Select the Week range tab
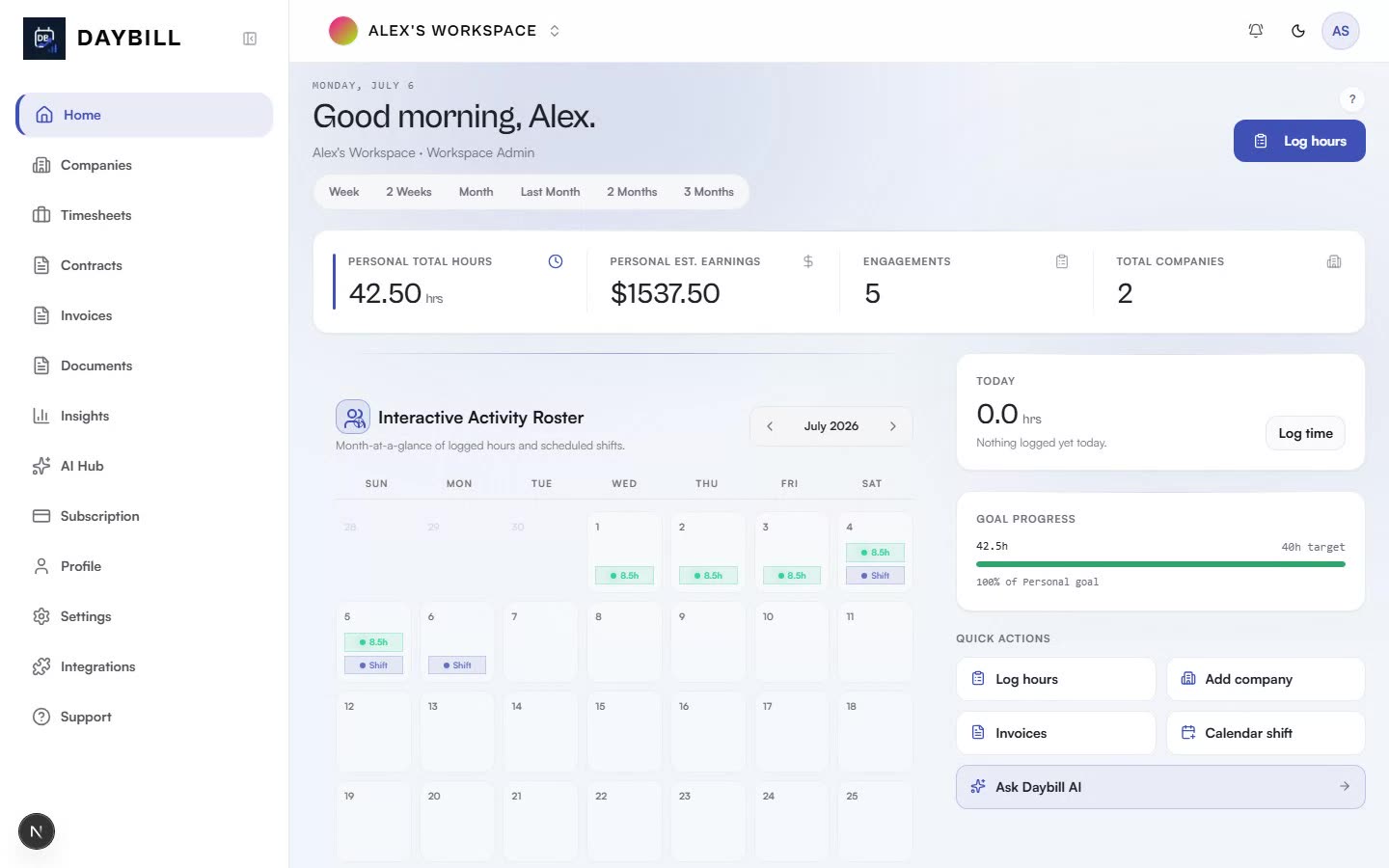 (343, 192)
